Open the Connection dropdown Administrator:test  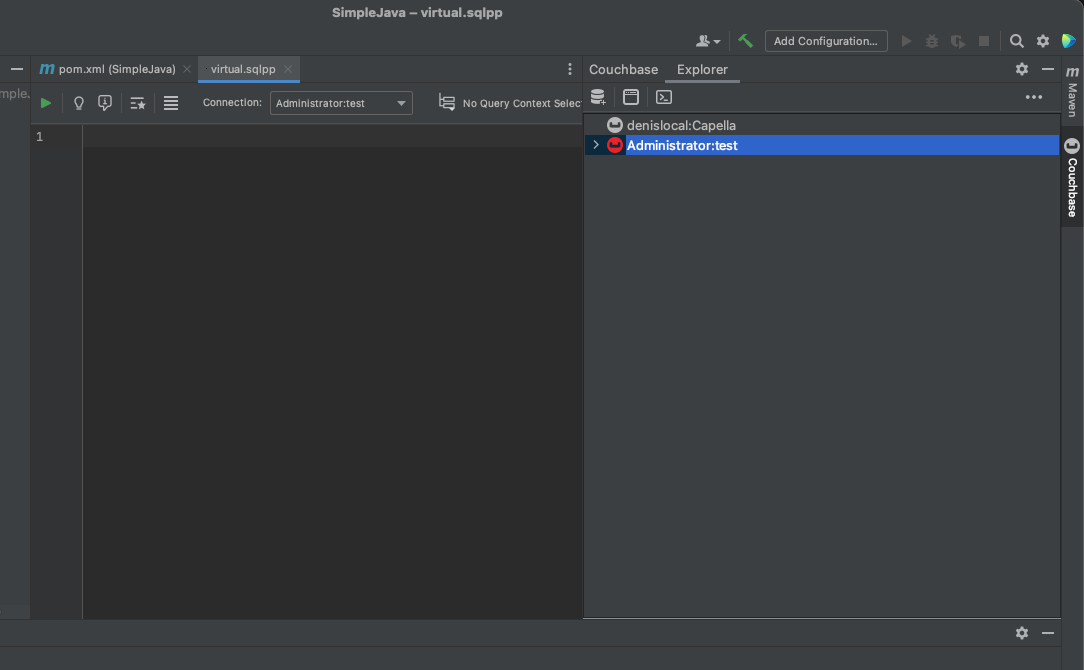tap(341, 103)
